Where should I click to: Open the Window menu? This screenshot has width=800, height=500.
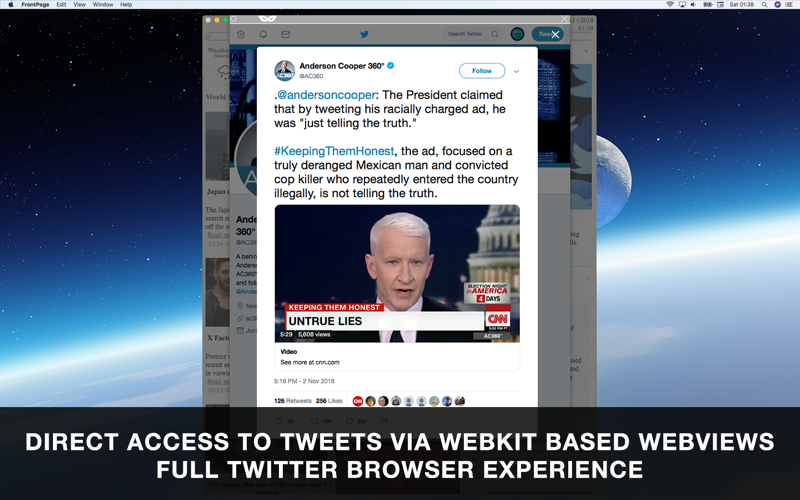pos(103,5)
